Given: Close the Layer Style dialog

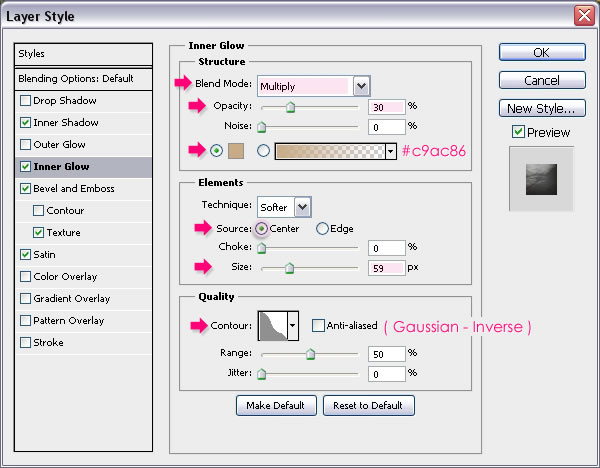Looking at the screenshot, I should pos(584,16).
